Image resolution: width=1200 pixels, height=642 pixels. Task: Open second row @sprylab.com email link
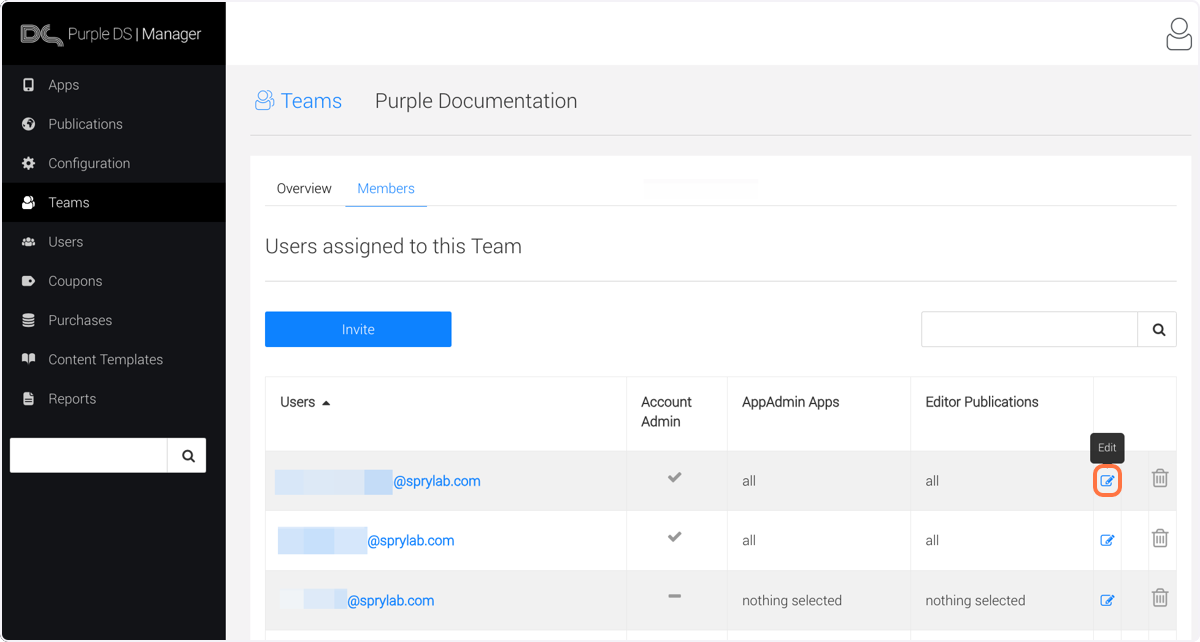[411, 540]
